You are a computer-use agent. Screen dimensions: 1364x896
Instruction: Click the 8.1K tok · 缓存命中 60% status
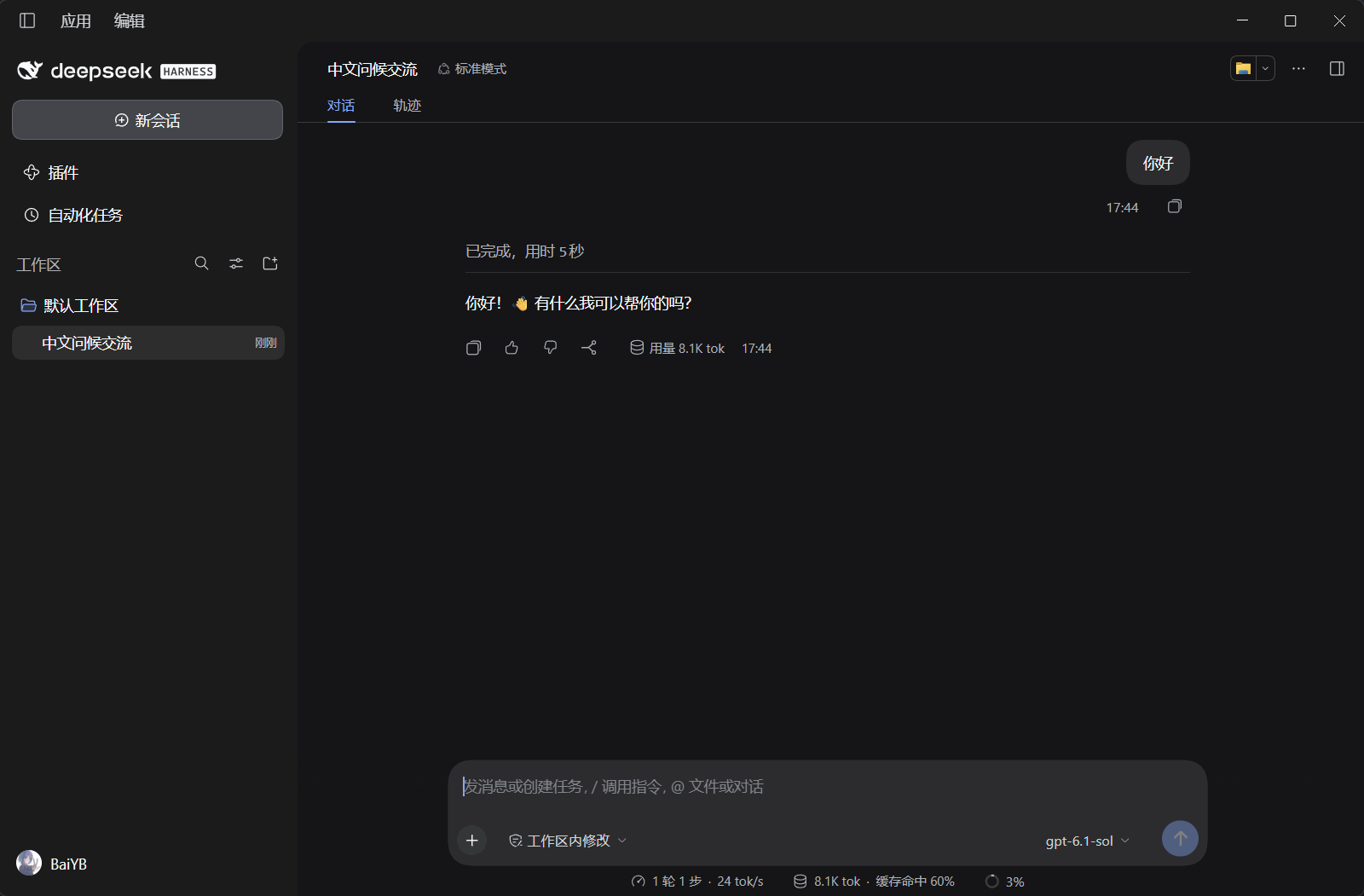(x=874, y=882)
